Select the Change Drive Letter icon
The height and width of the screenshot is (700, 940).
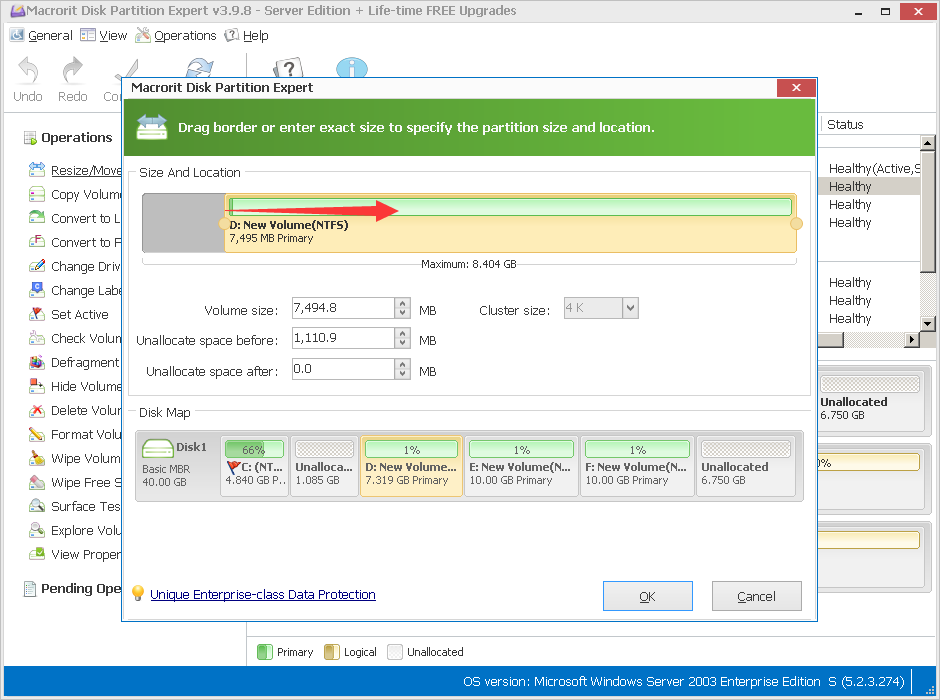point(37,266)
